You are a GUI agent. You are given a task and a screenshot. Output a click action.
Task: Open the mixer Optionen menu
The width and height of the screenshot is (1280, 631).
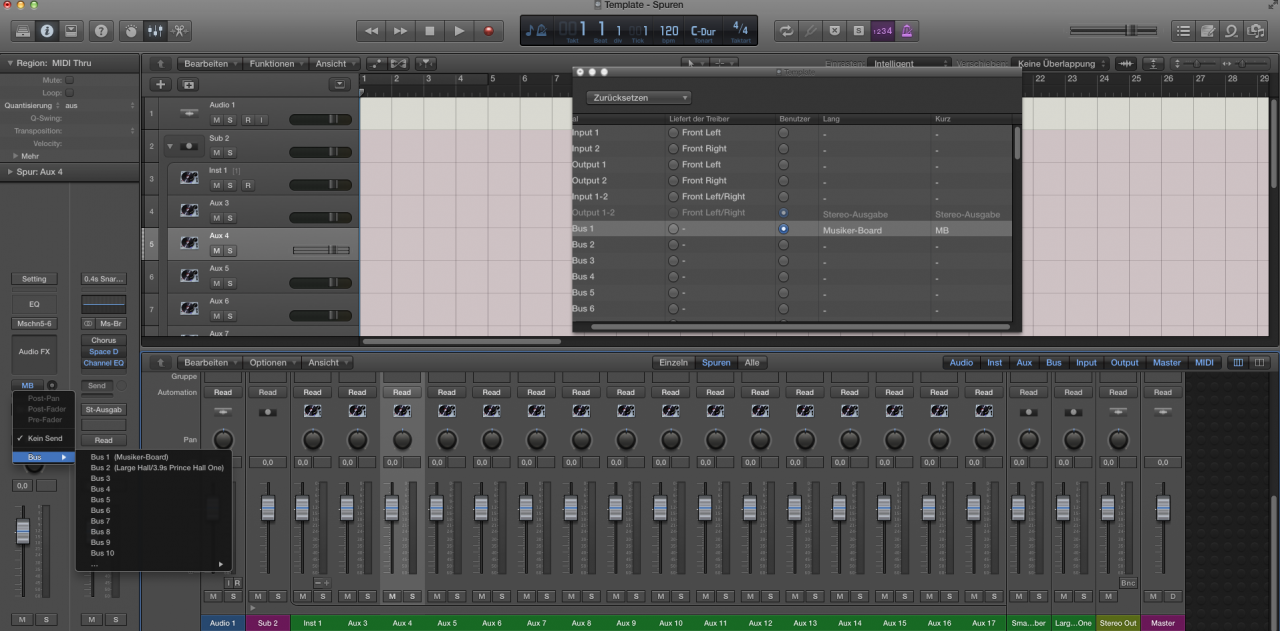coord(272,362)
